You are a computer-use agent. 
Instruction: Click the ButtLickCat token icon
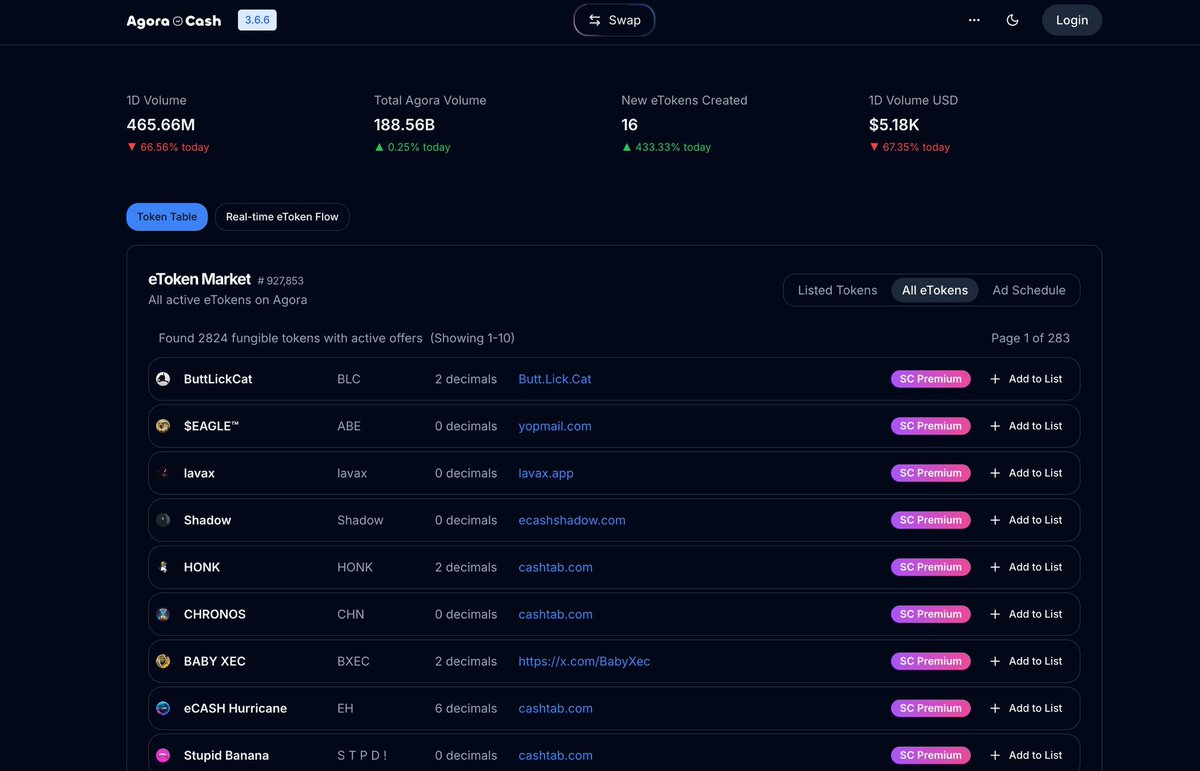pyautogui.click(x=163, y=379)
